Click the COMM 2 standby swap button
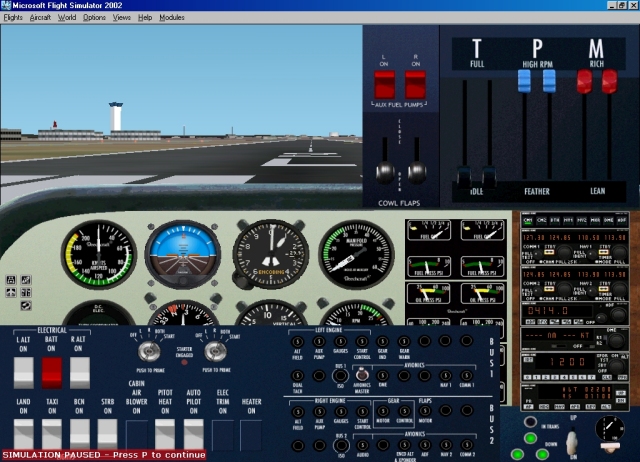The image size is (640, 462). [x=549, y=289]
